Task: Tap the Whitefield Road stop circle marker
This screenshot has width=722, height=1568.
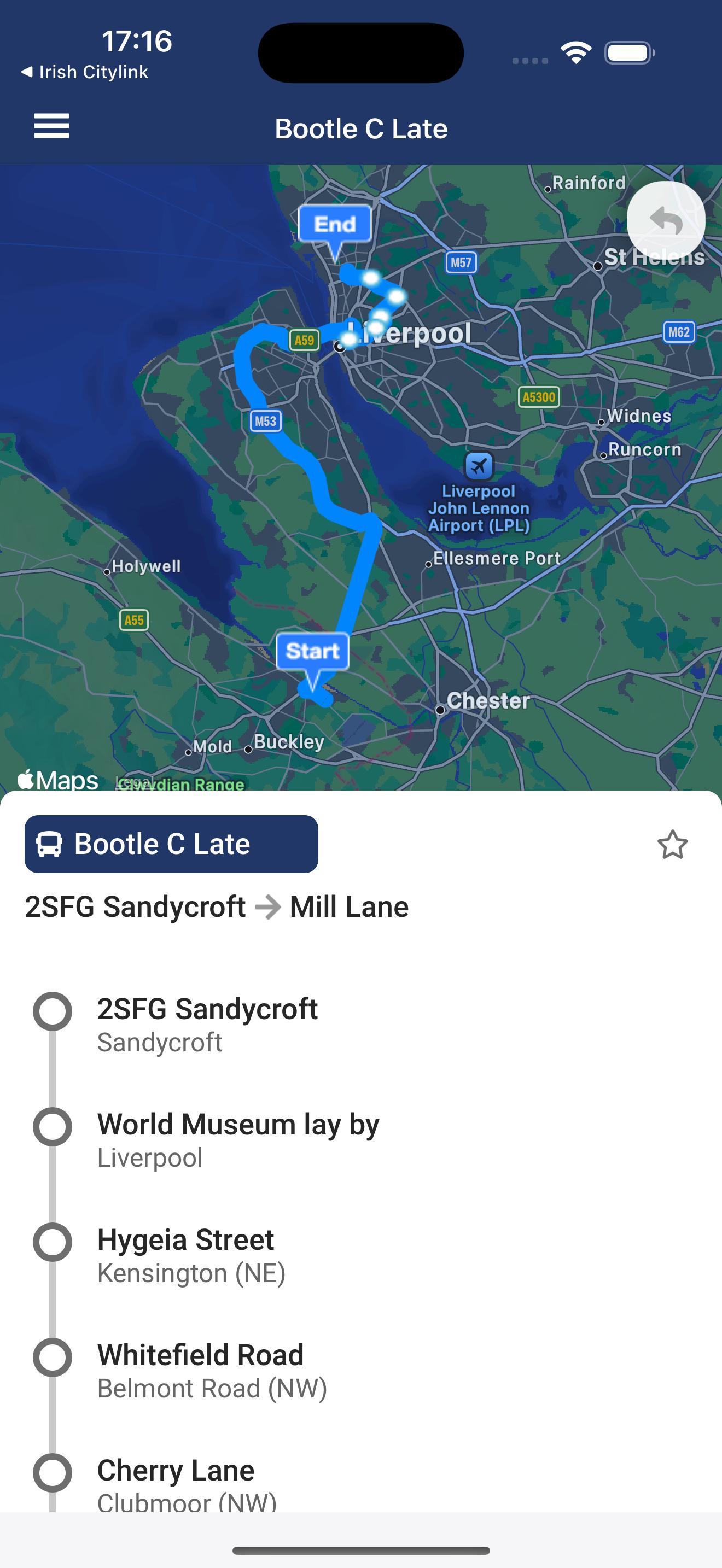Action: [x=53, y=1358]
